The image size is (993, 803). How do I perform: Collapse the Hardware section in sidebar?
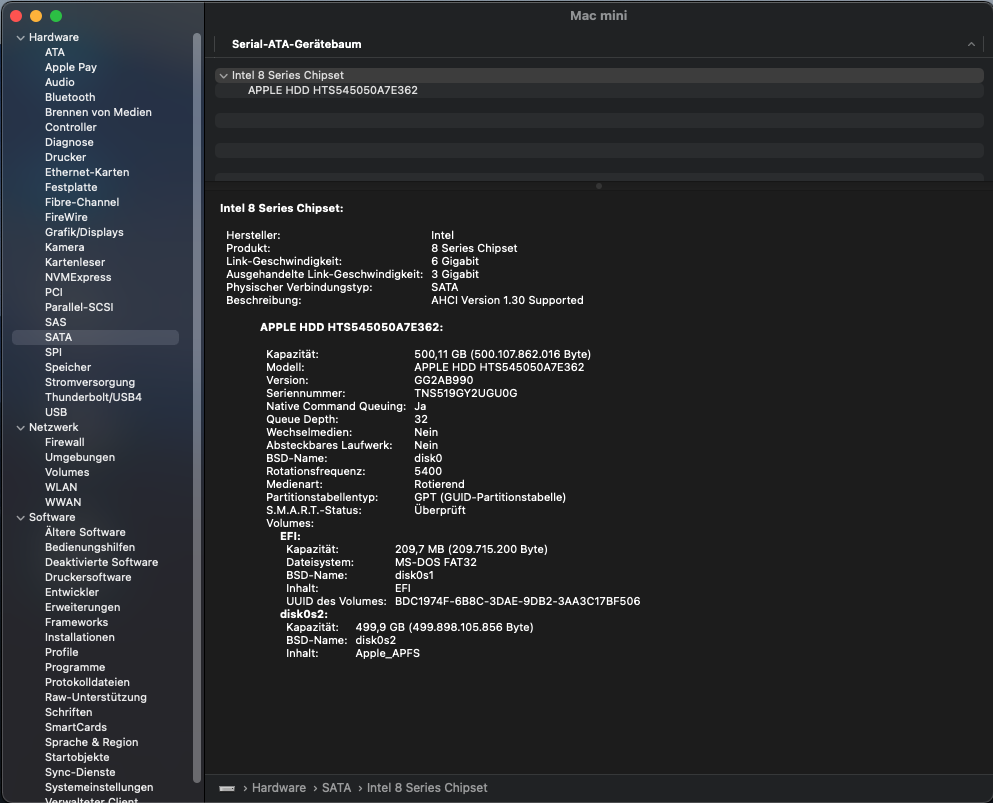pyautogui.click(x=21, y=37)
